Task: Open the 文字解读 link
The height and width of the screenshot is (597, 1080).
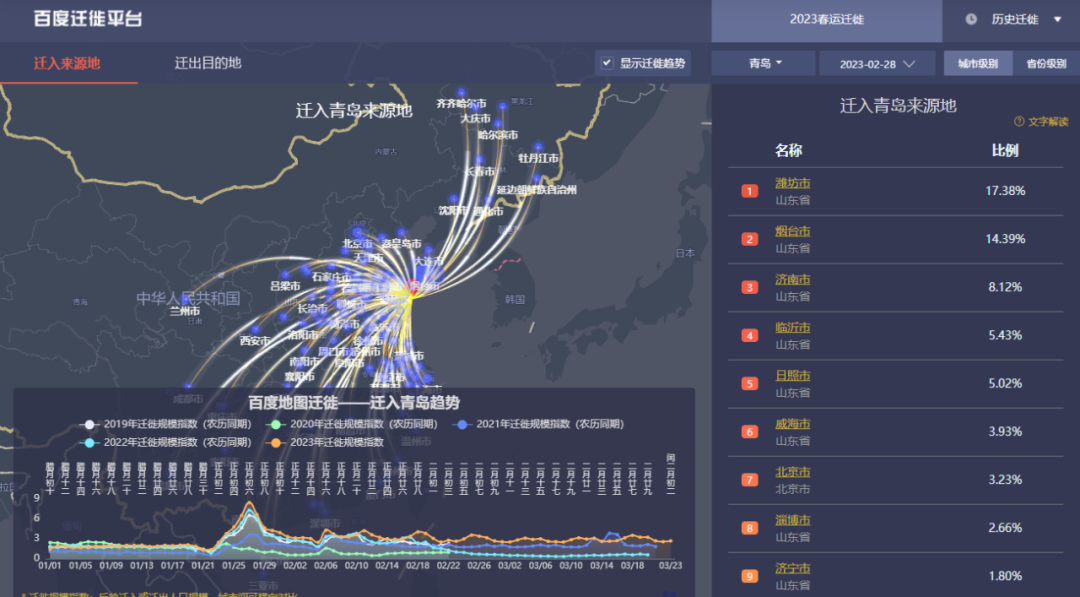Action: (x=1048, y=122)
